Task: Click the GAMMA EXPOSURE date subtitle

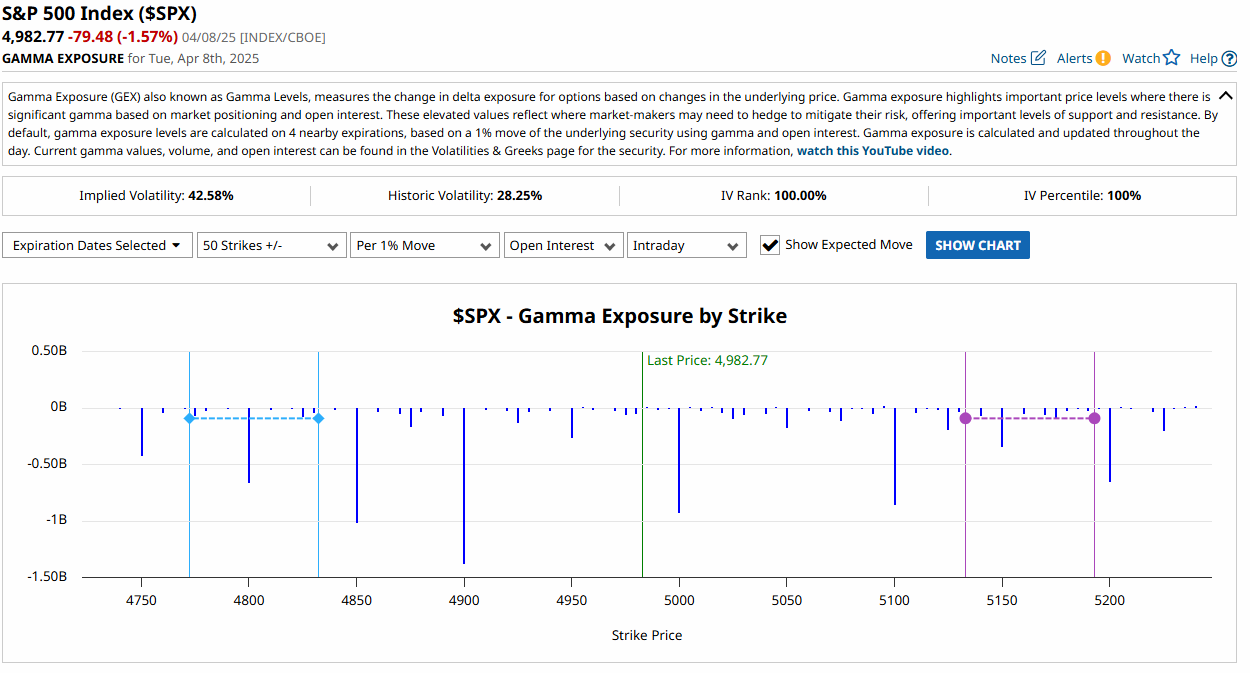Action: tap(131, 58)
